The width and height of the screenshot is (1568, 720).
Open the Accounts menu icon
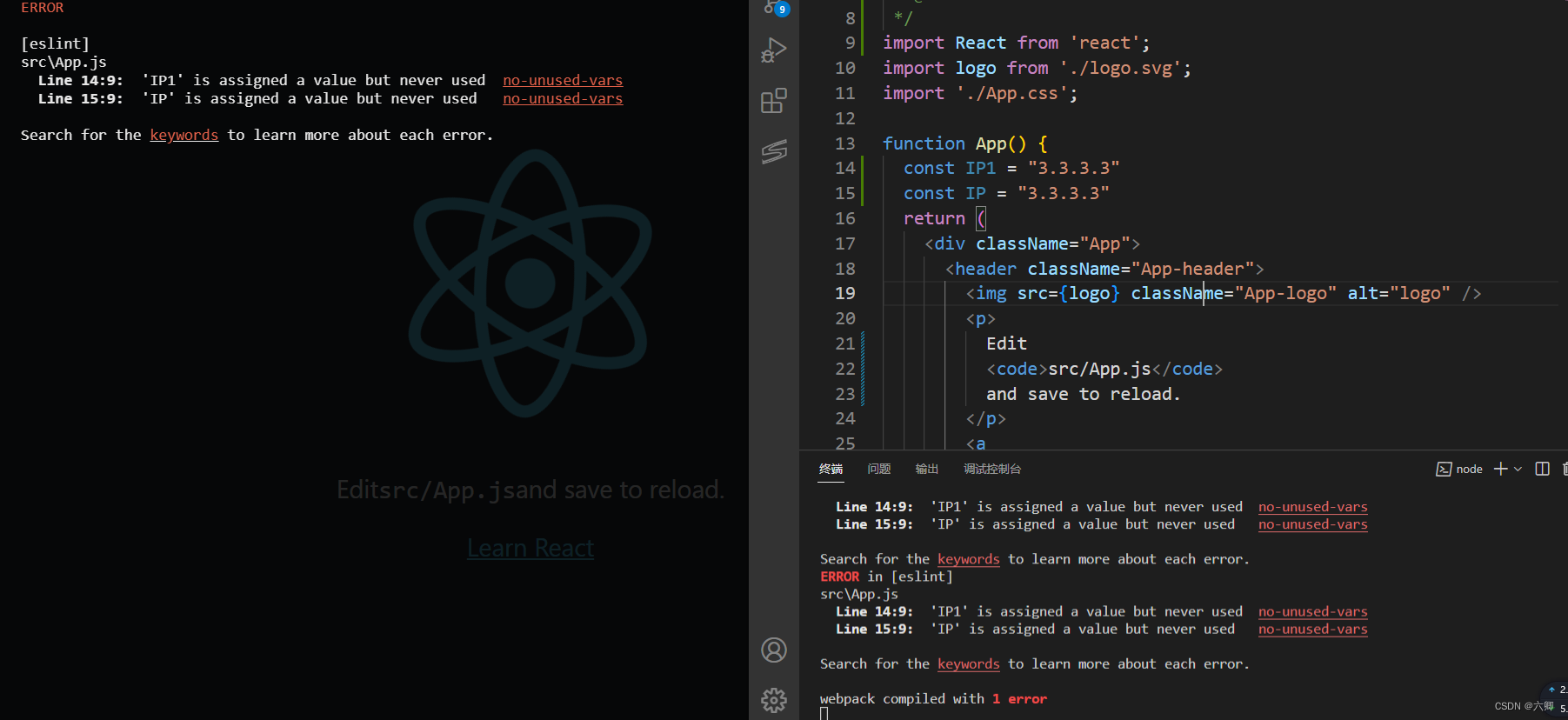click(x=774, y=650)
